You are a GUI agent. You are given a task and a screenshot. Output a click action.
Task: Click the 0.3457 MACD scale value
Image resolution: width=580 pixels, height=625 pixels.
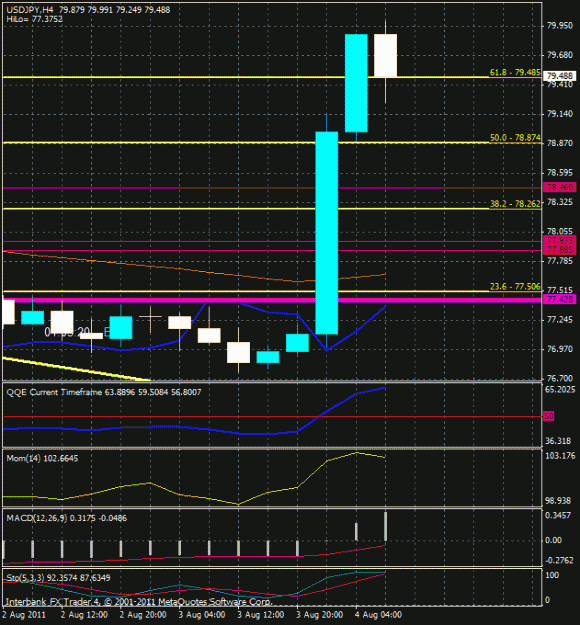coord(558,515)
